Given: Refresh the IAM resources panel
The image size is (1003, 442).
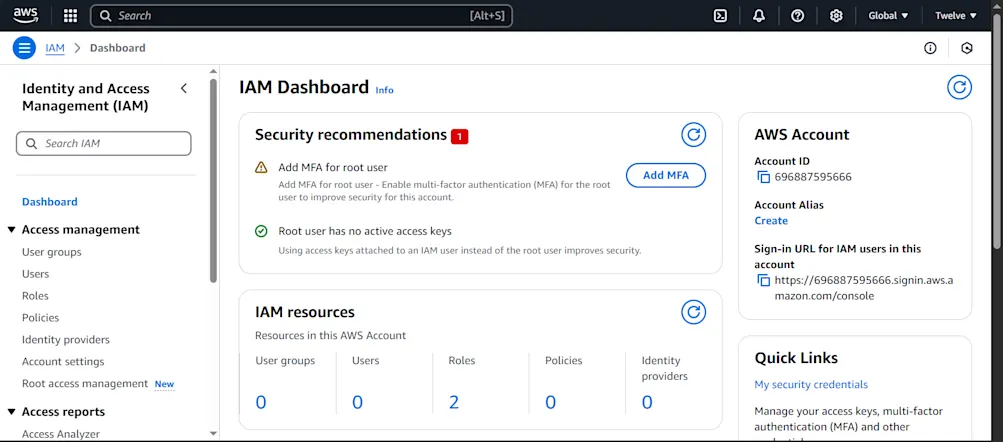Looking at the screenshot, I should pos(693,312).
